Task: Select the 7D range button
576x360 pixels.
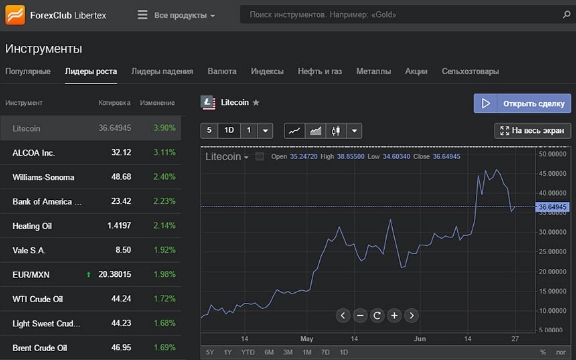Action: point(325,352)
